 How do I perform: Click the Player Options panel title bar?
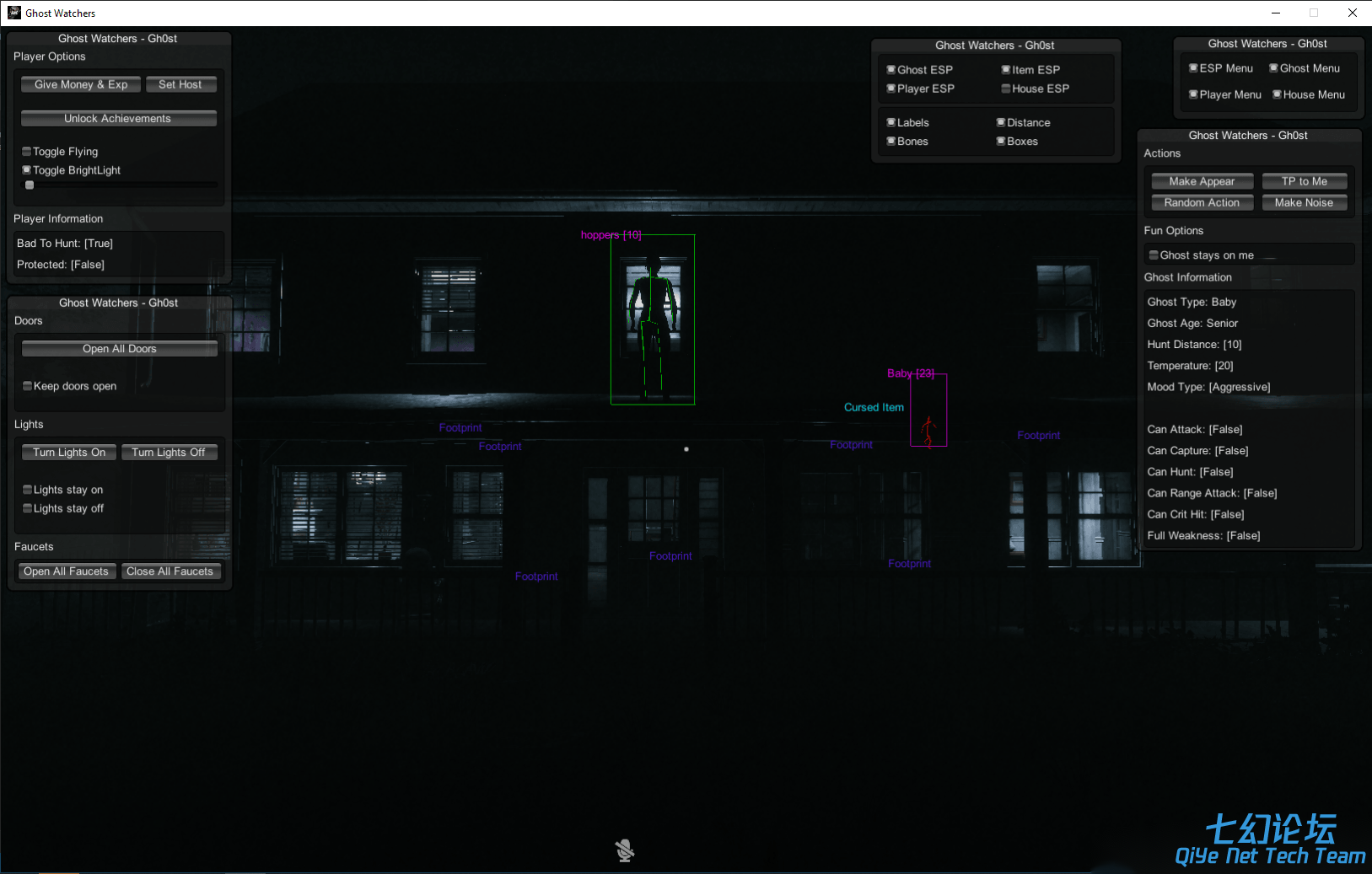118,39
